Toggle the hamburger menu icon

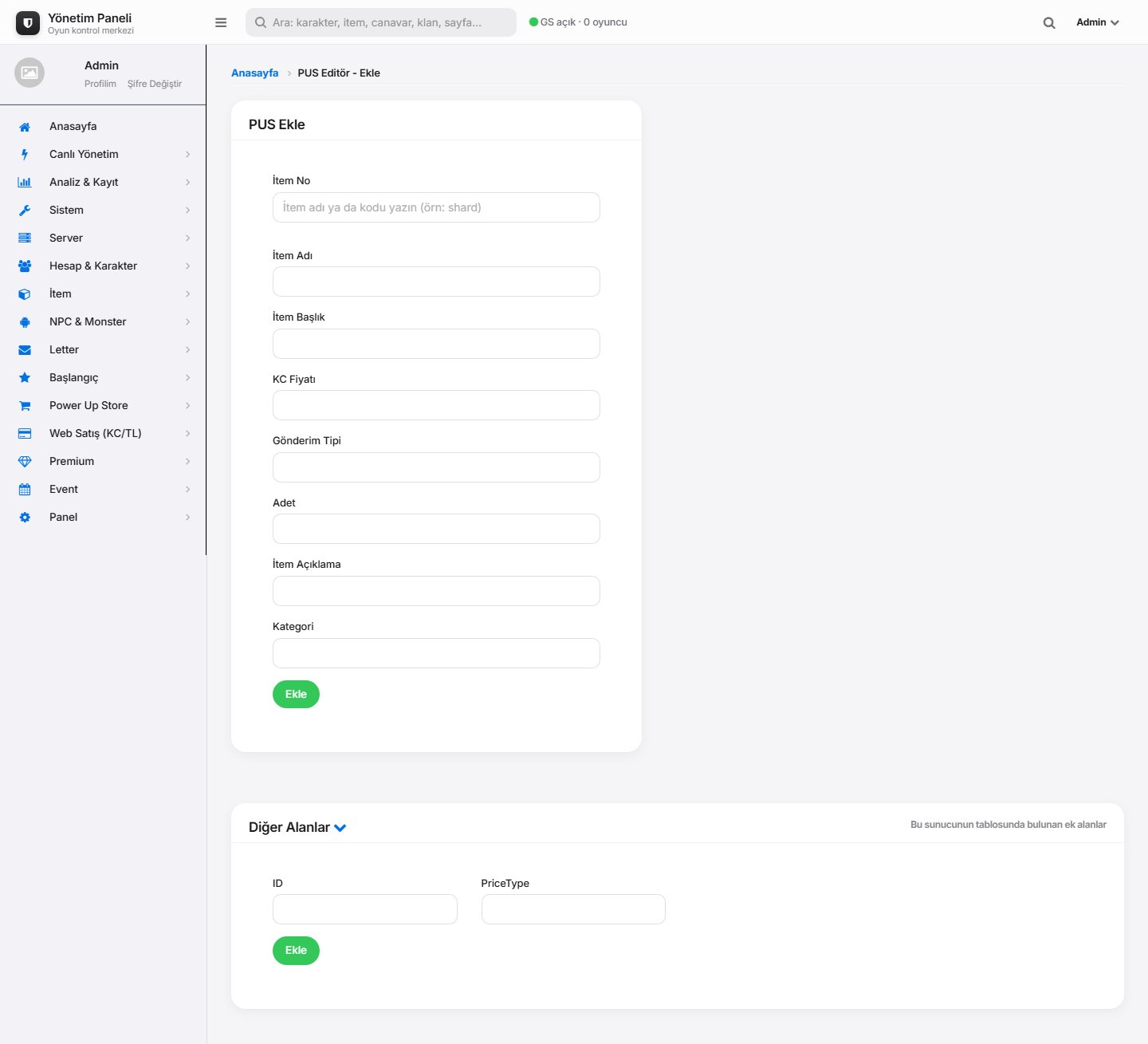point(221,22)
